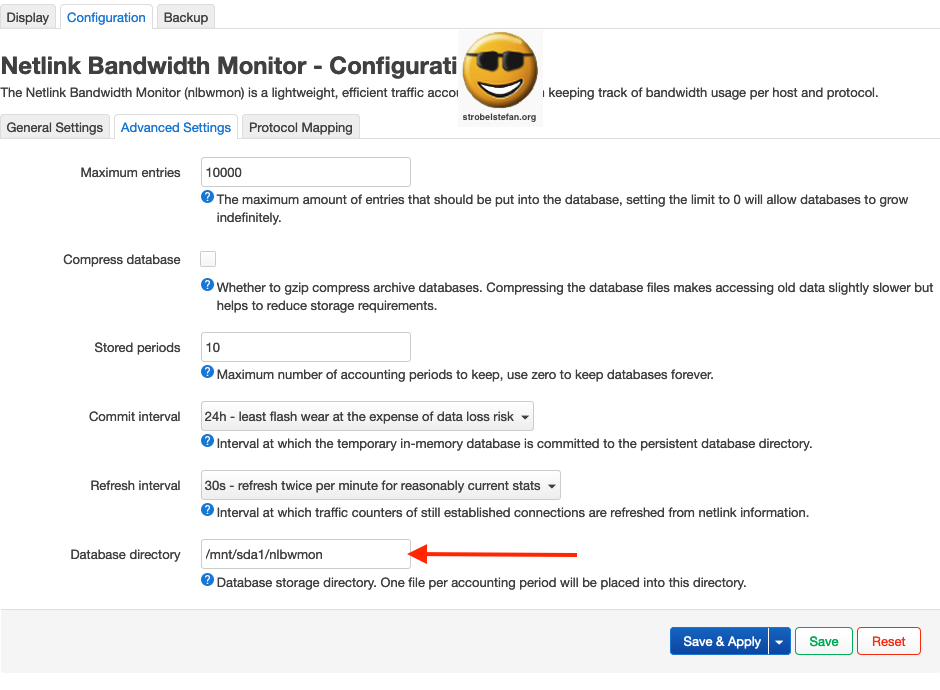Click into the Maximum entries field
940x690 pixels.
point(305,172)
